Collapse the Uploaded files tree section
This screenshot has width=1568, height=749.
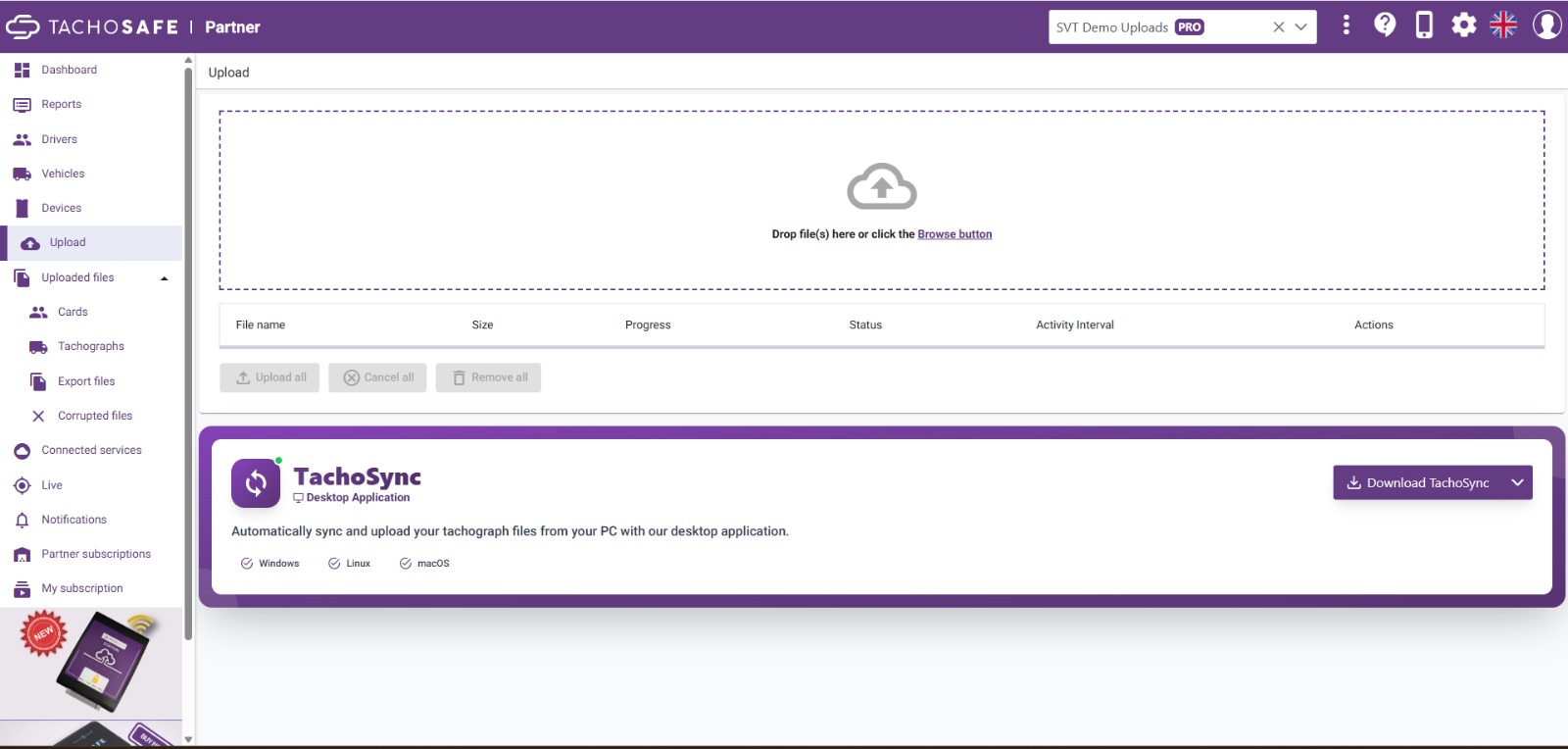click(164, 278)
